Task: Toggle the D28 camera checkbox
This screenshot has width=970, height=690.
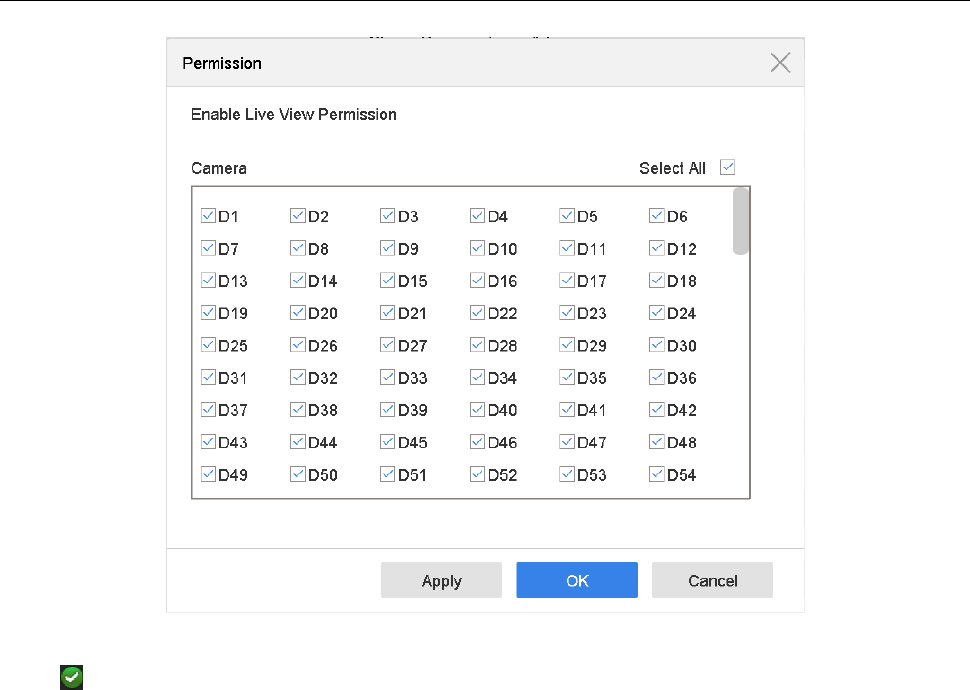Action: point(477,346)
